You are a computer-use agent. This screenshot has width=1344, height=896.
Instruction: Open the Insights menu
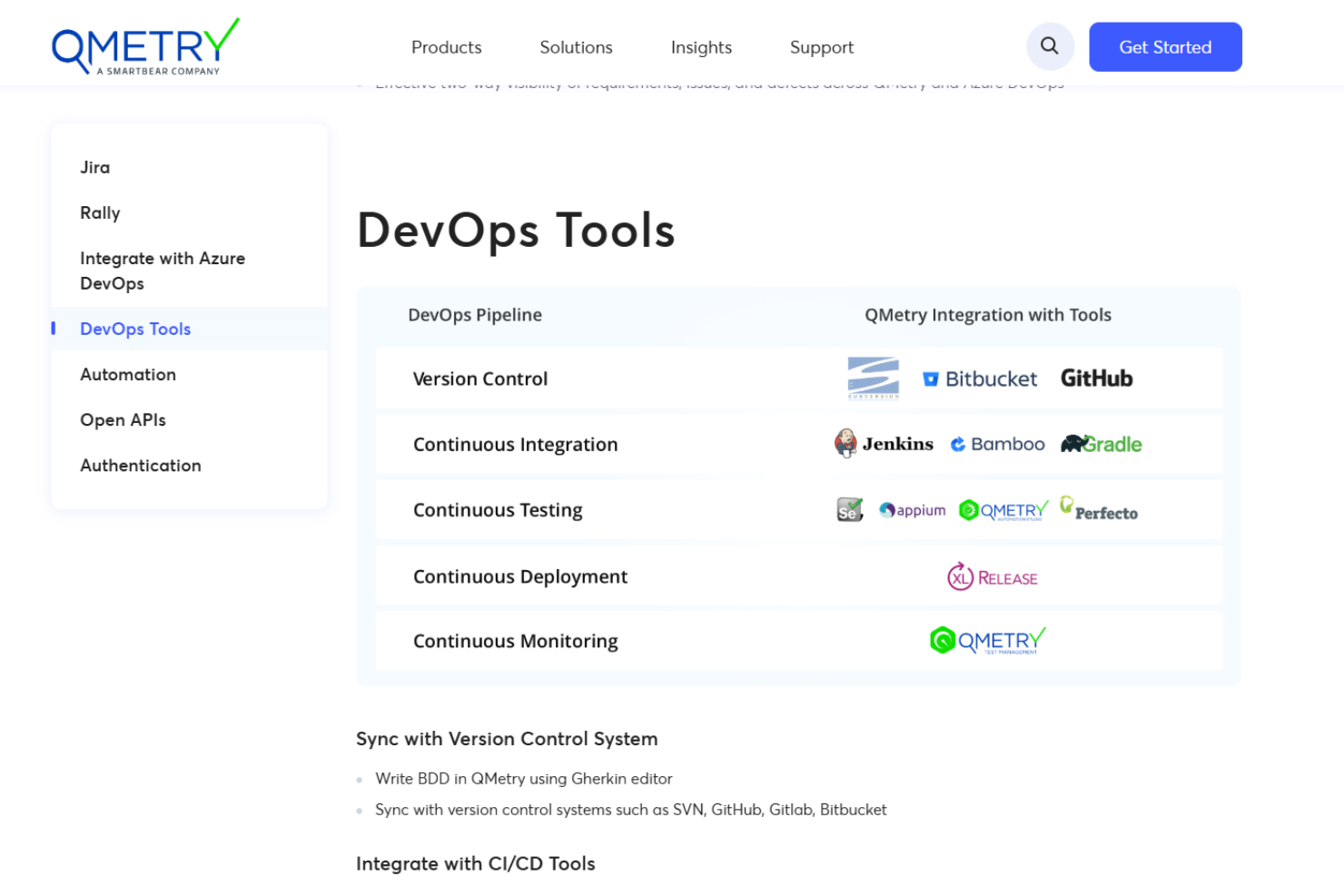pyautogui.click(x=700, y=47)
